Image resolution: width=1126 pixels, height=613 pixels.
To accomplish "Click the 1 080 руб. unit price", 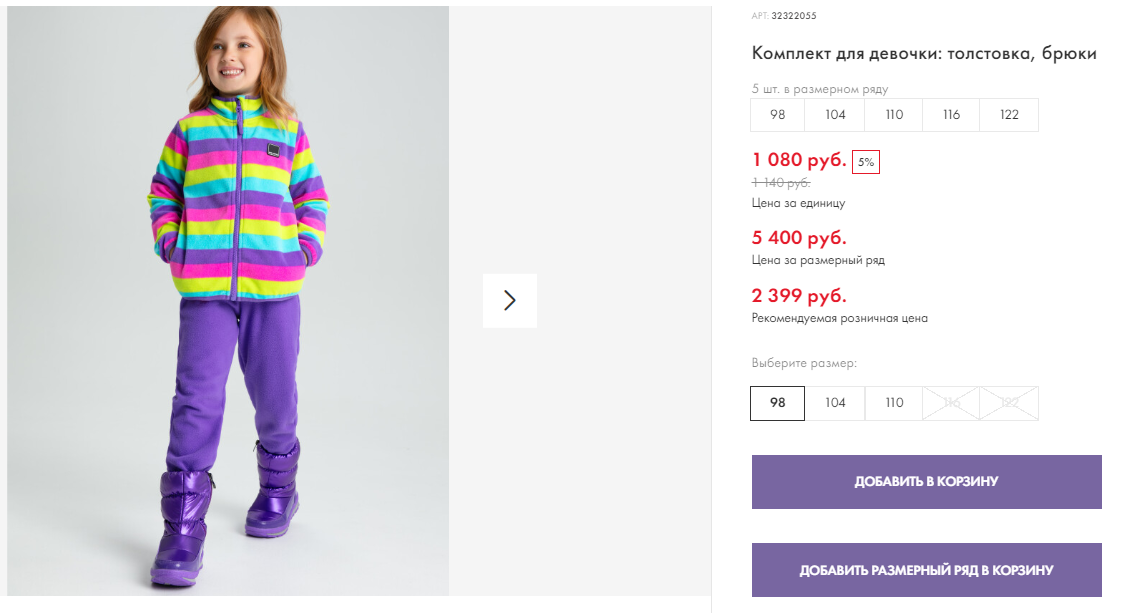I will pyautogui.click(x=799, y=160).
